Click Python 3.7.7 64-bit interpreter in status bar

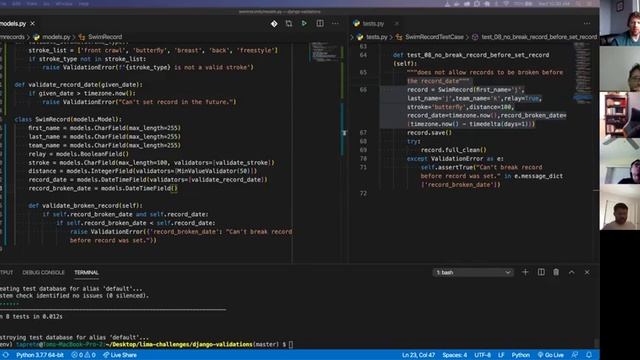click(40, 355)
